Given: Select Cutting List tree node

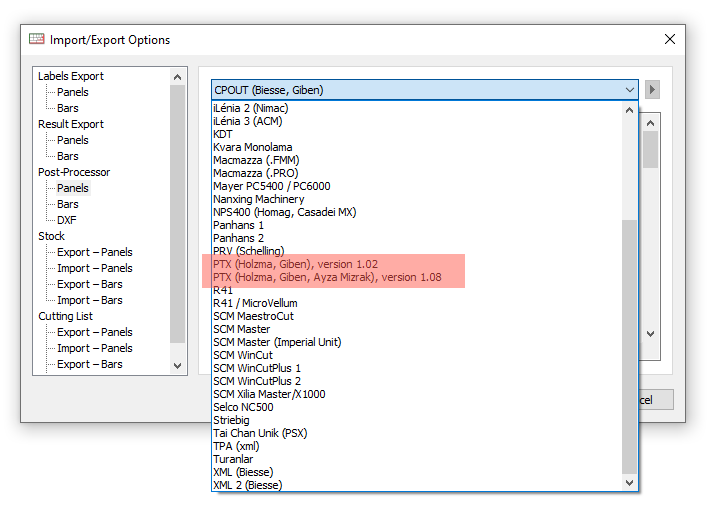Looking at the screenshot, I should (66, 316).
